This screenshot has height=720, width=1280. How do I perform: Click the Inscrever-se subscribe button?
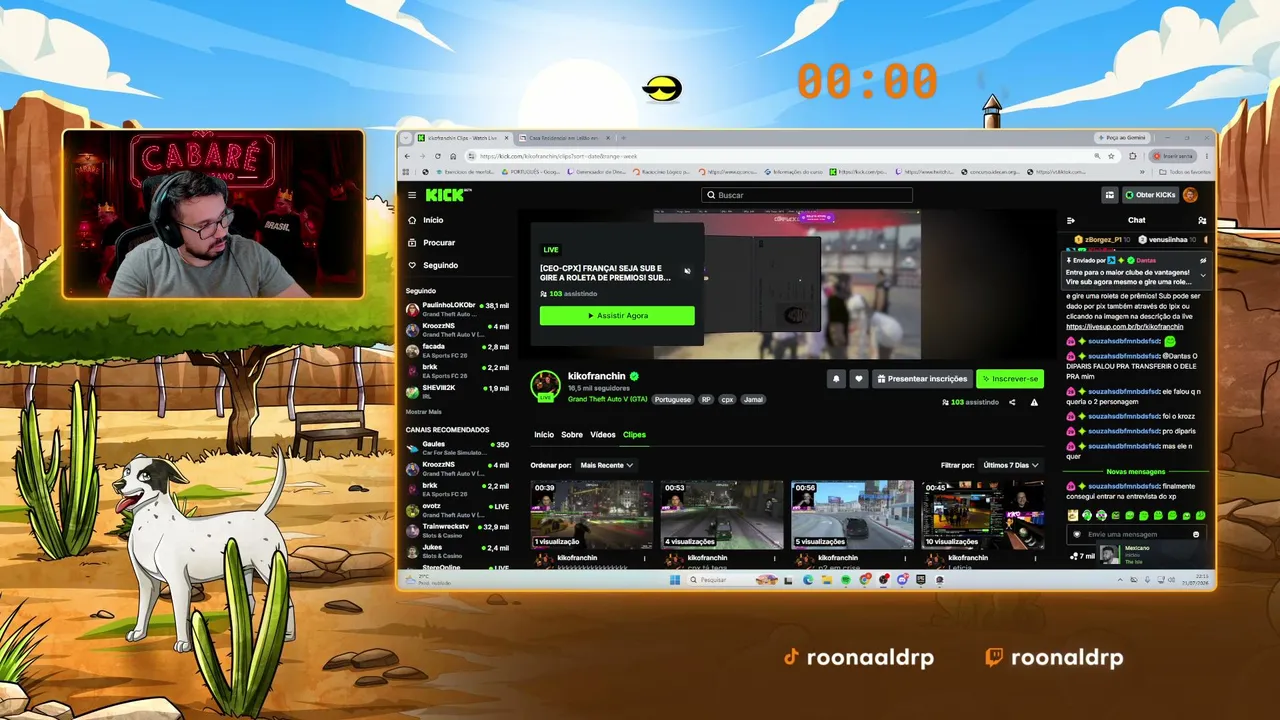click(x=1010, y=379)
